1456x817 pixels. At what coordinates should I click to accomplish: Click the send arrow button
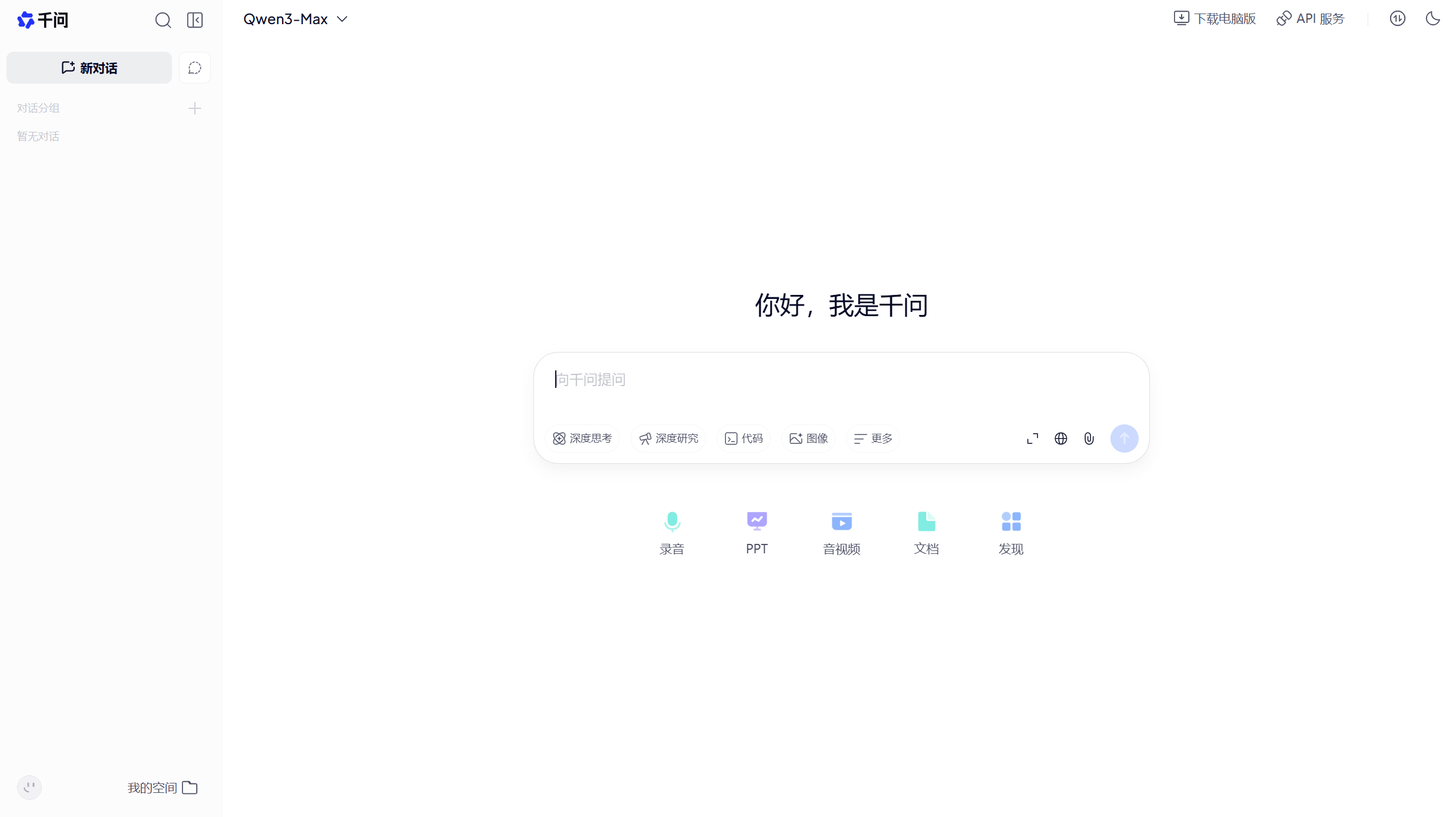coord(1123,439)
